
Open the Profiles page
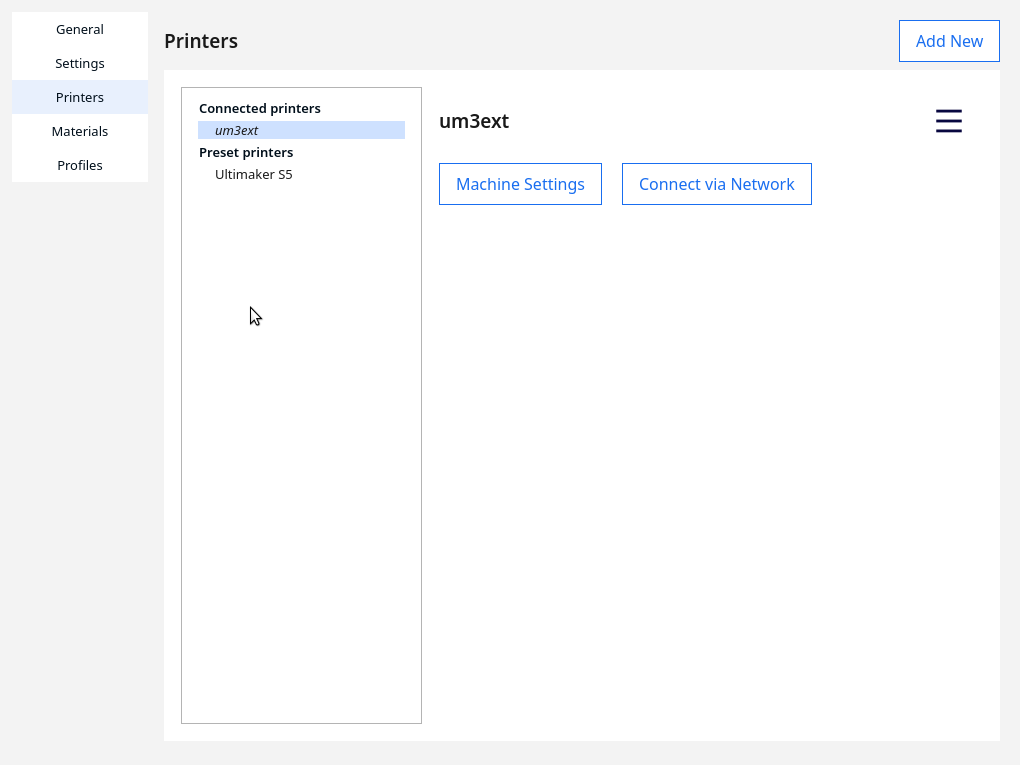tap(80, 165)
